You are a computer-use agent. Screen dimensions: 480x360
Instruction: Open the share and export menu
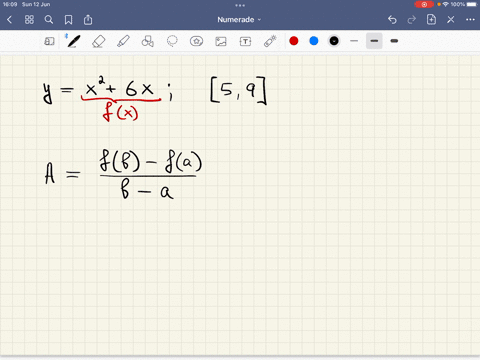[88, 20]
